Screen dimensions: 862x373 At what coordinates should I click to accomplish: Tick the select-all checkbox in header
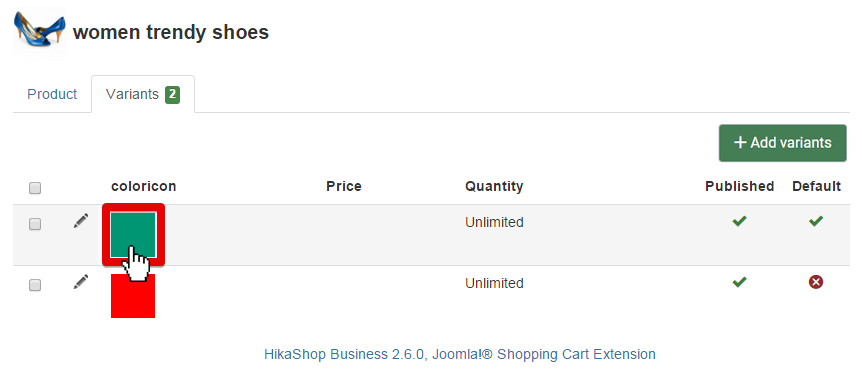(x=35, y=188)
